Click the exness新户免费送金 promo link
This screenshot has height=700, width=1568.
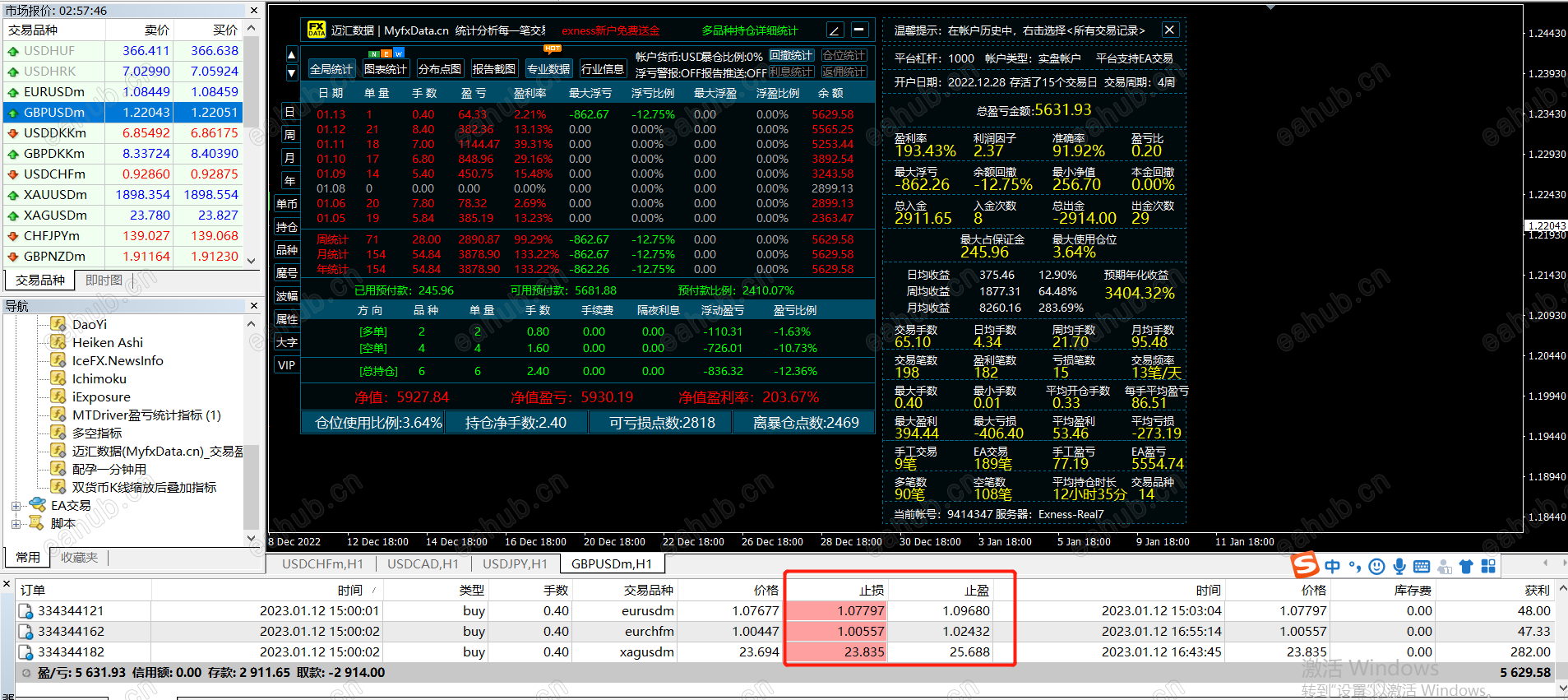(x=611, y=31)
